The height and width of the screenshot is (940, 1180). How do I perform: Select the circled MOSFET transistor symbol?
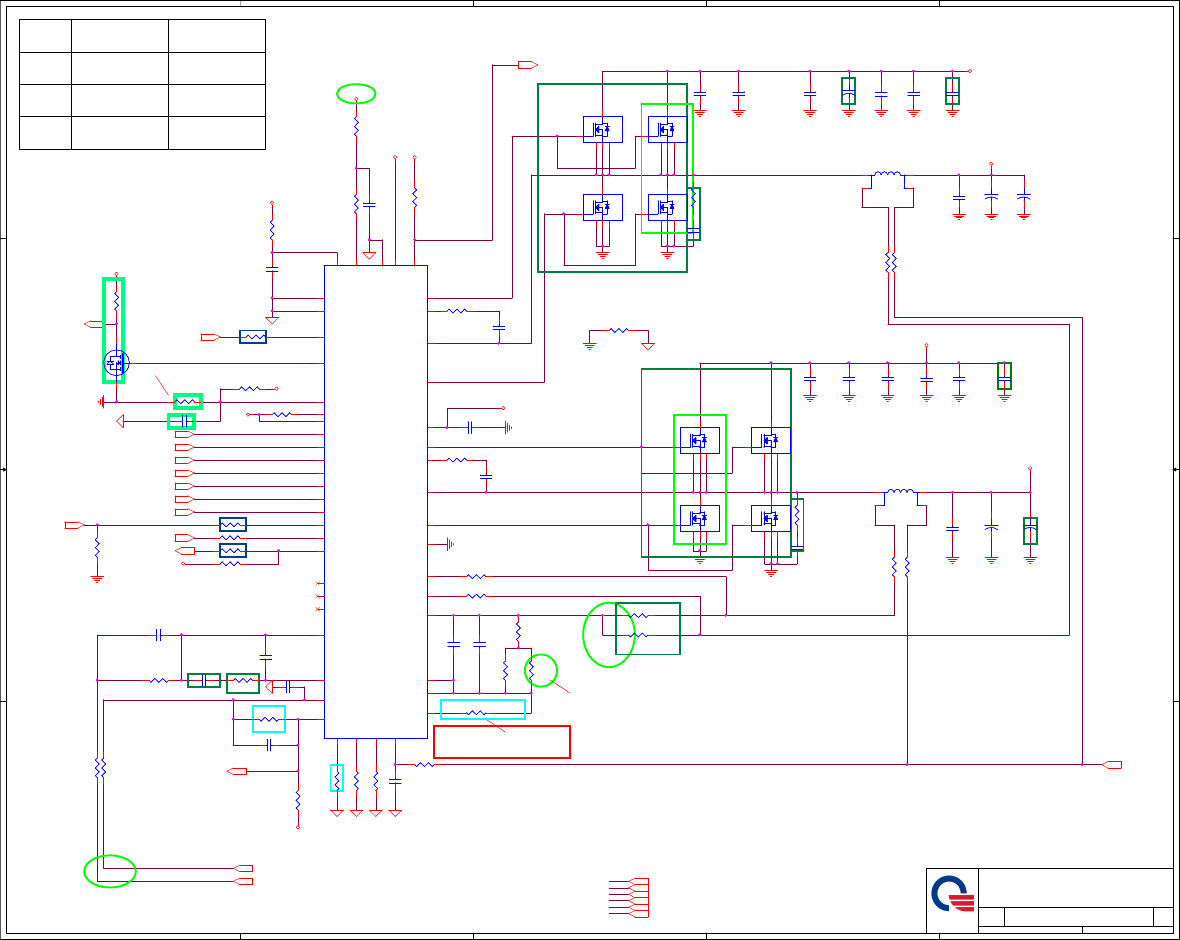(x=116, y=363)
